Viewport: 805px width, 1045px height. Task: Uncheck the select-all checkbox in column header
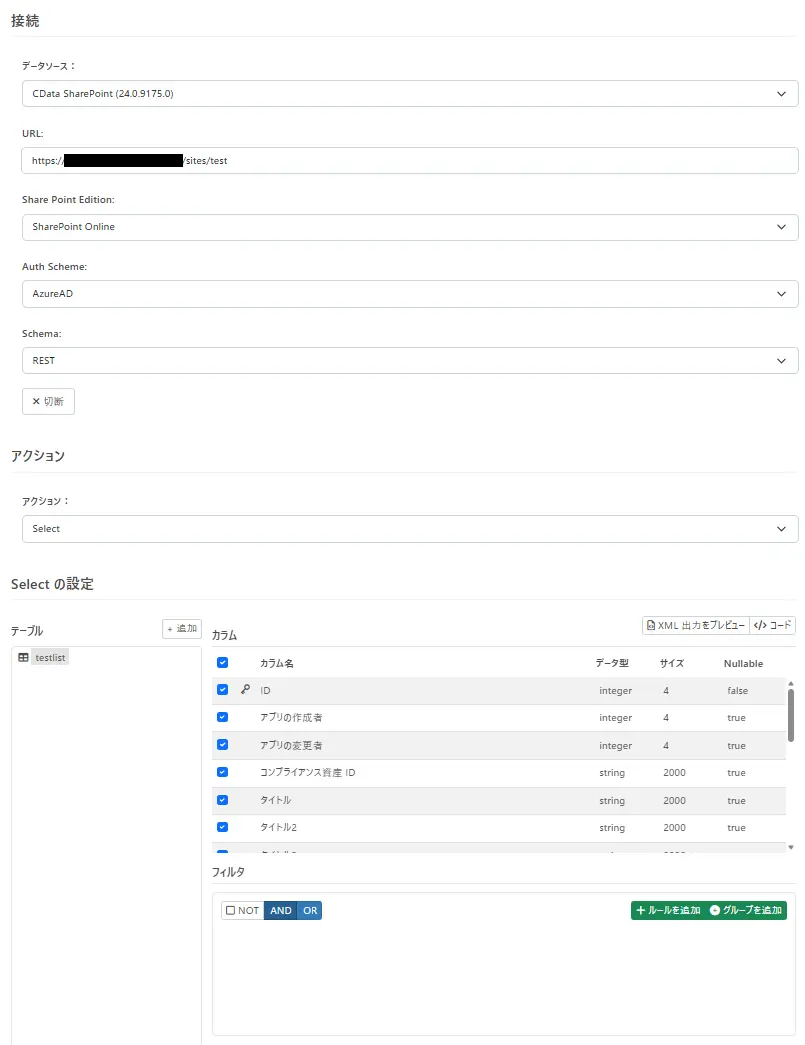pos(222,662)
